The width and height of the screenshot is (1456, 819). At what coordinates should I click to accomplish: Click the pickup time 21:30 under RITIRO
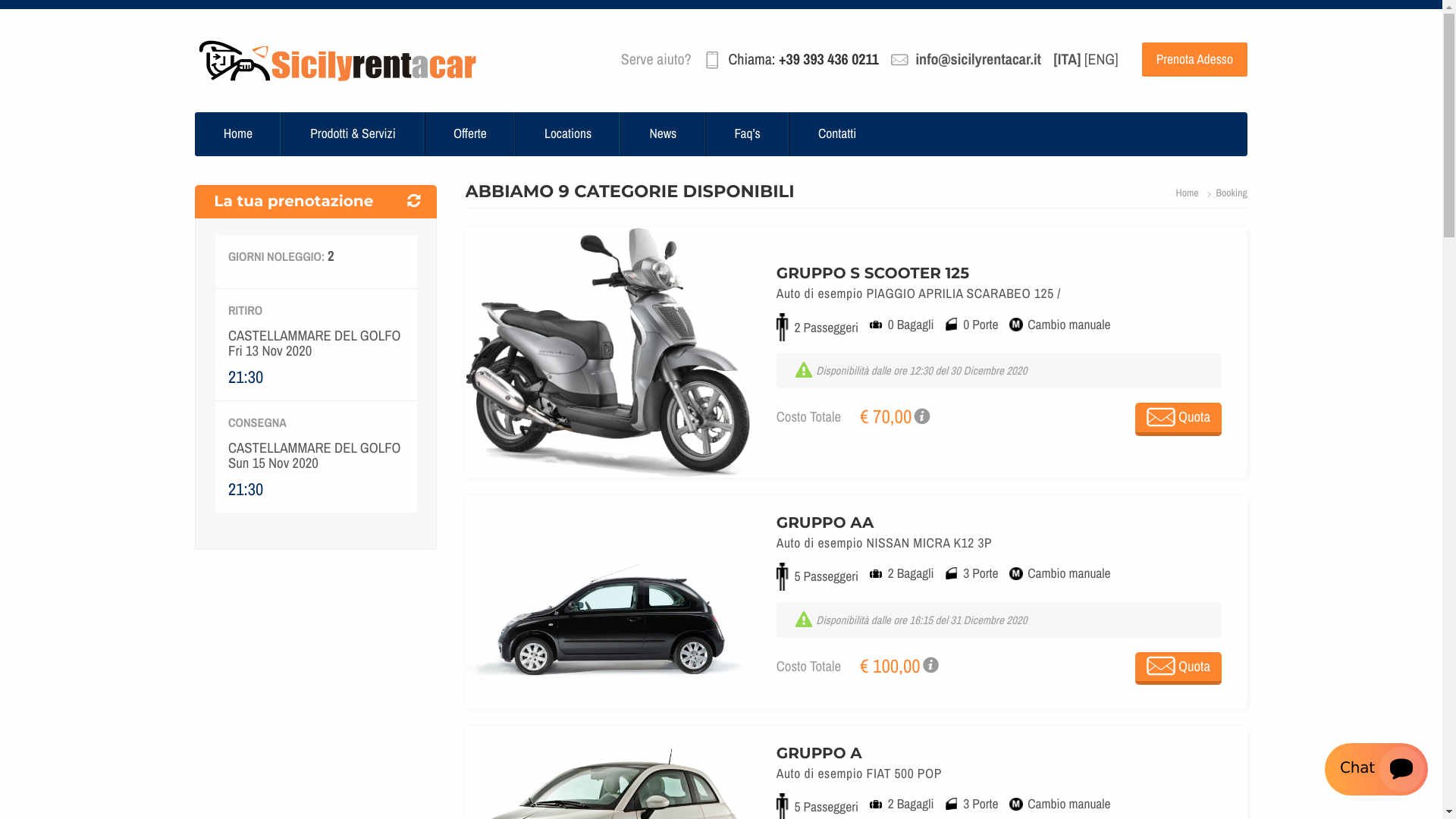[246, 377]
